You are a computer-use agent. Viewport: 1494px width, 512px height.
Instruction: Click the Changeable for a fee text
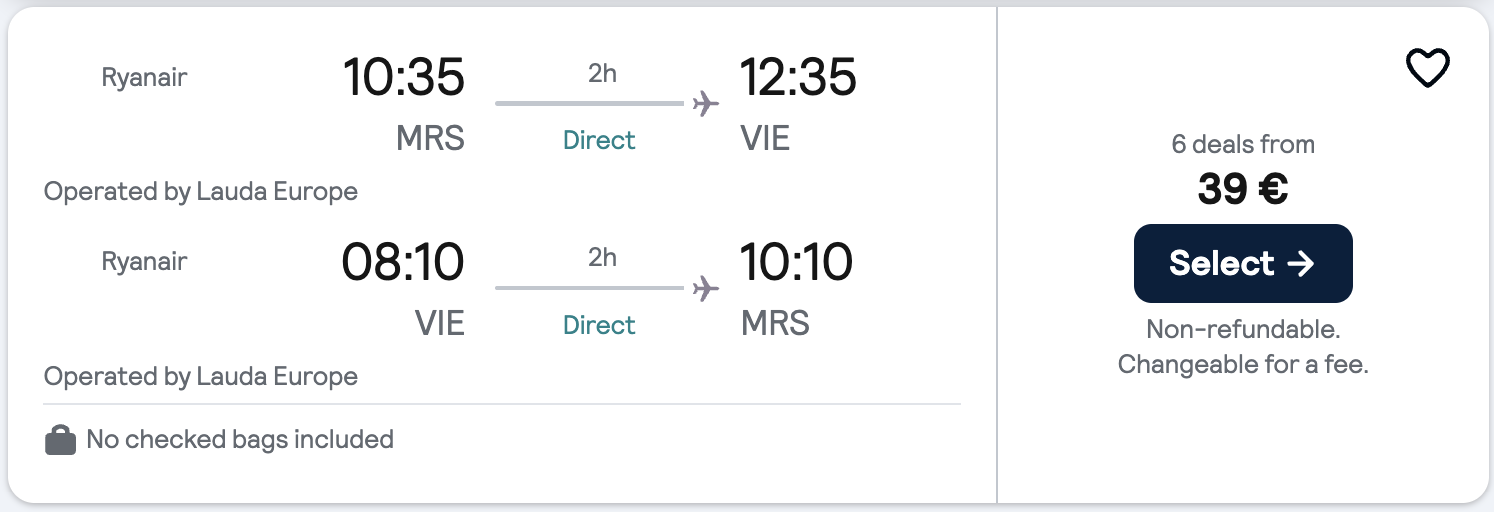coord(1242,364)
